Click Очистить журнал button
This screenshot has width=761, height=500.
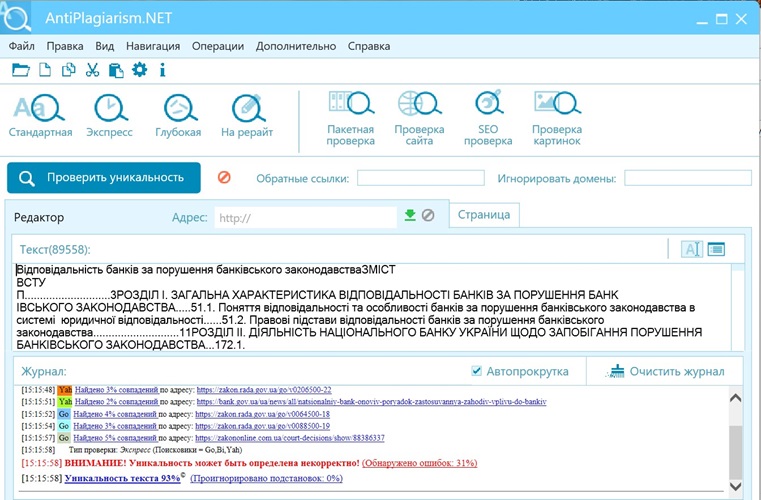665,371
